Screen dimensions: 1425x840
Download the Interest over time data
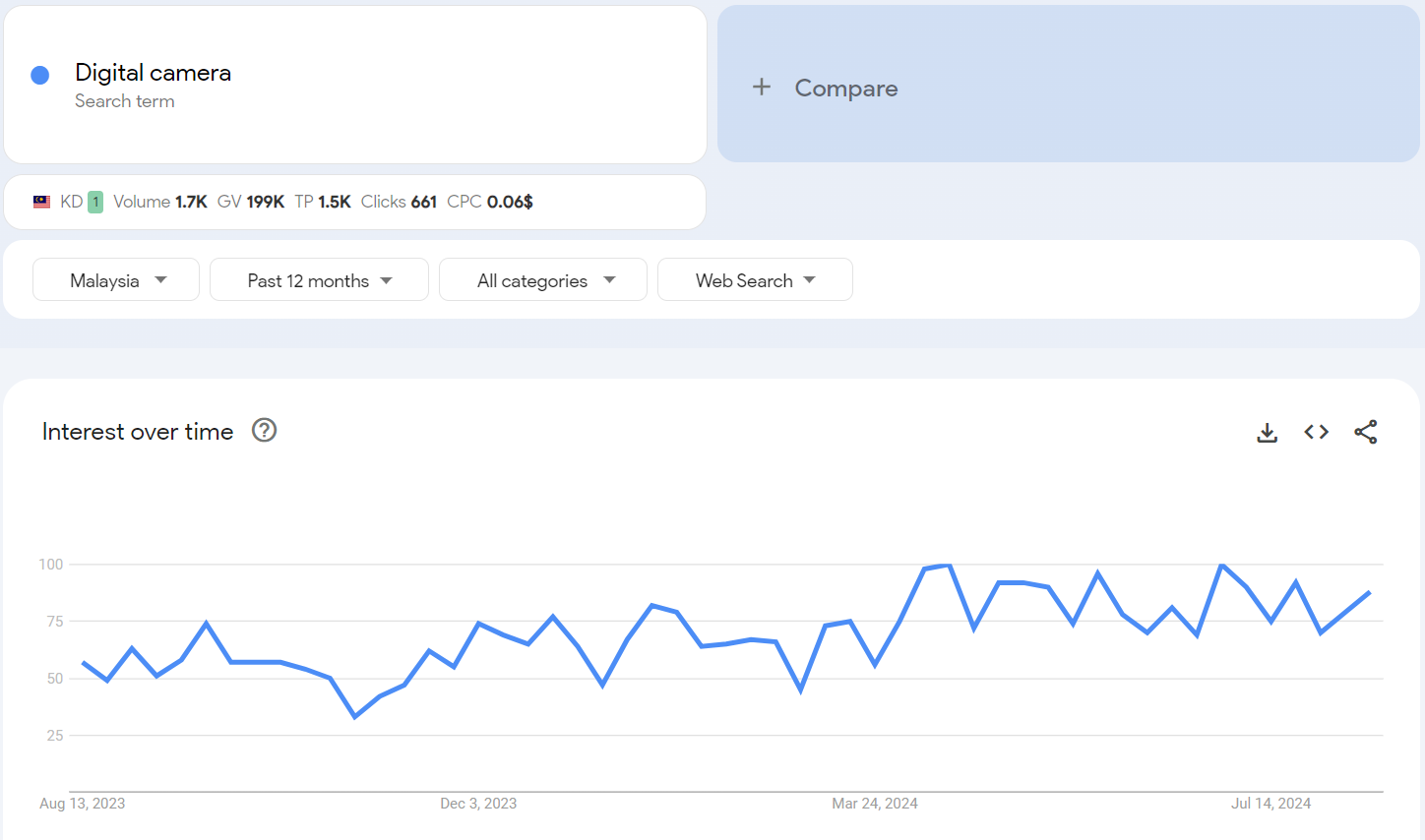point(1267,432)
